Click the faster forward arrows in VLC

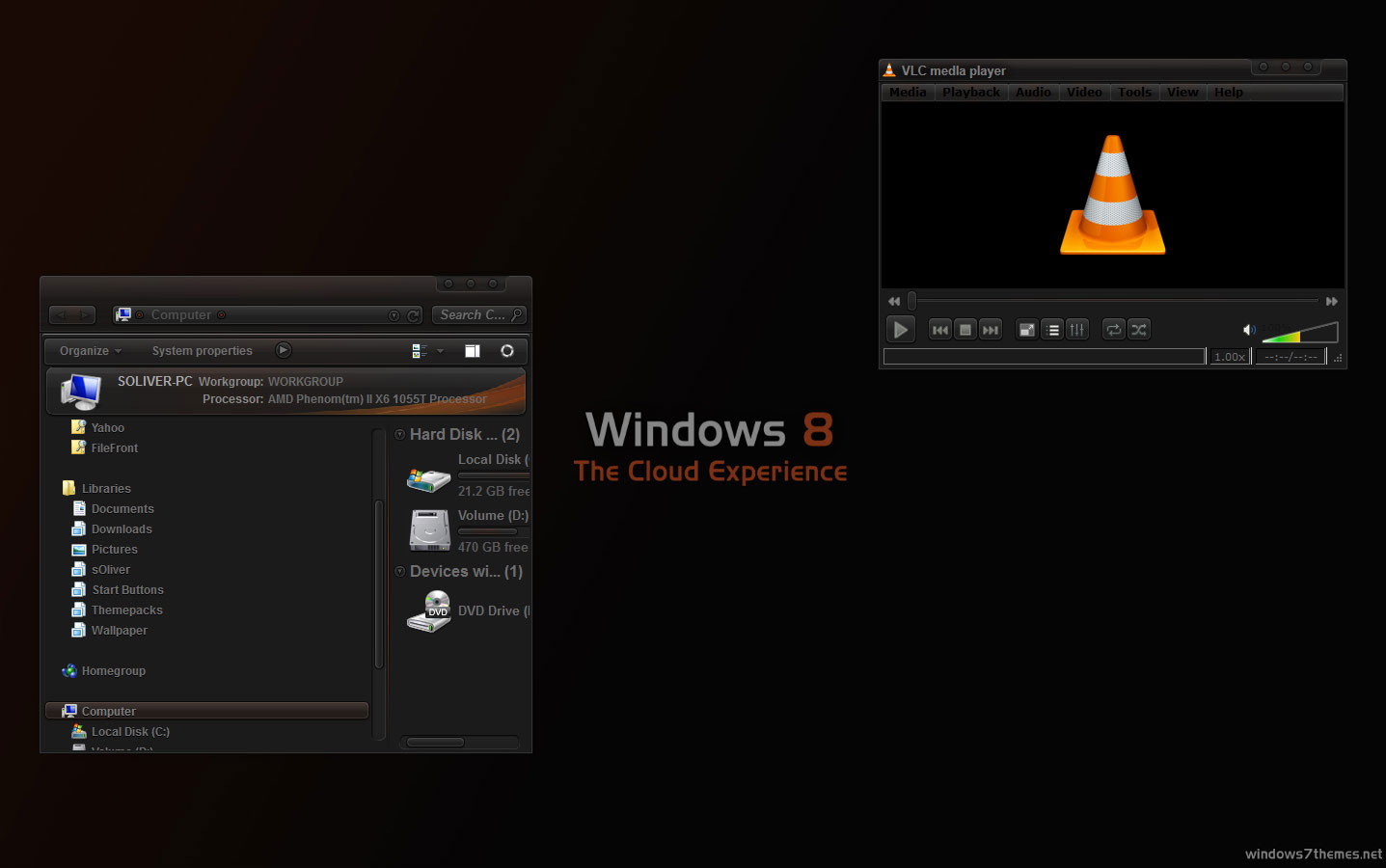click(1332, 301)
